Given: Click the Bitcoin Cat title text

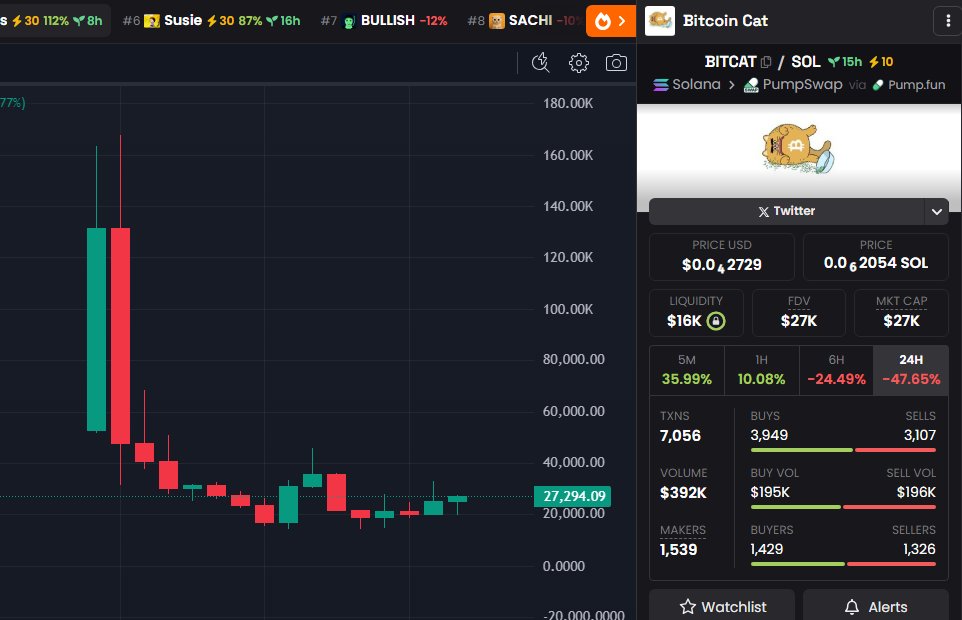Looking at the screenshot, I should coord(725,21).
